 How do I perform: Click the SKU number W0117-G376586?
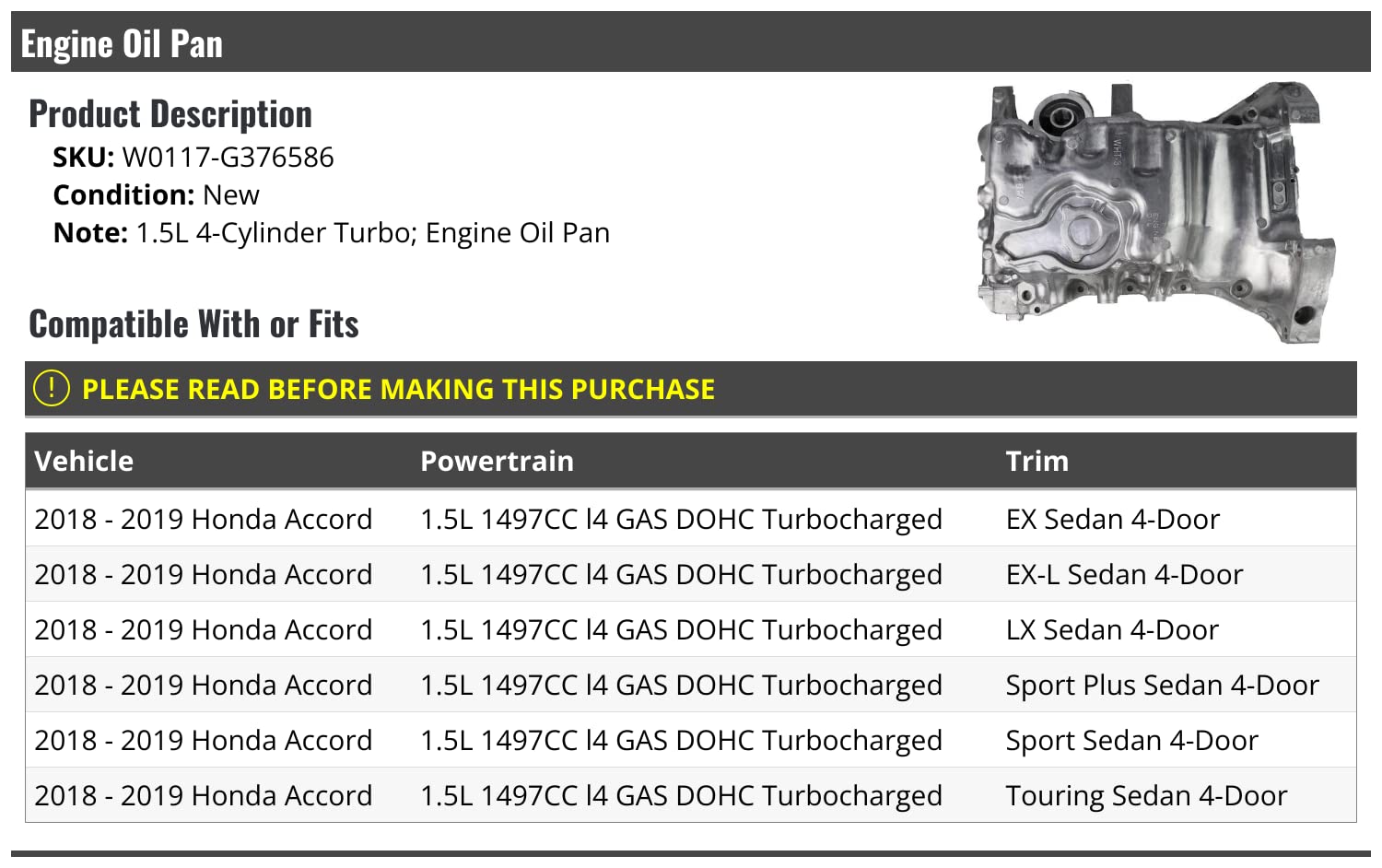tap(228, 158)
